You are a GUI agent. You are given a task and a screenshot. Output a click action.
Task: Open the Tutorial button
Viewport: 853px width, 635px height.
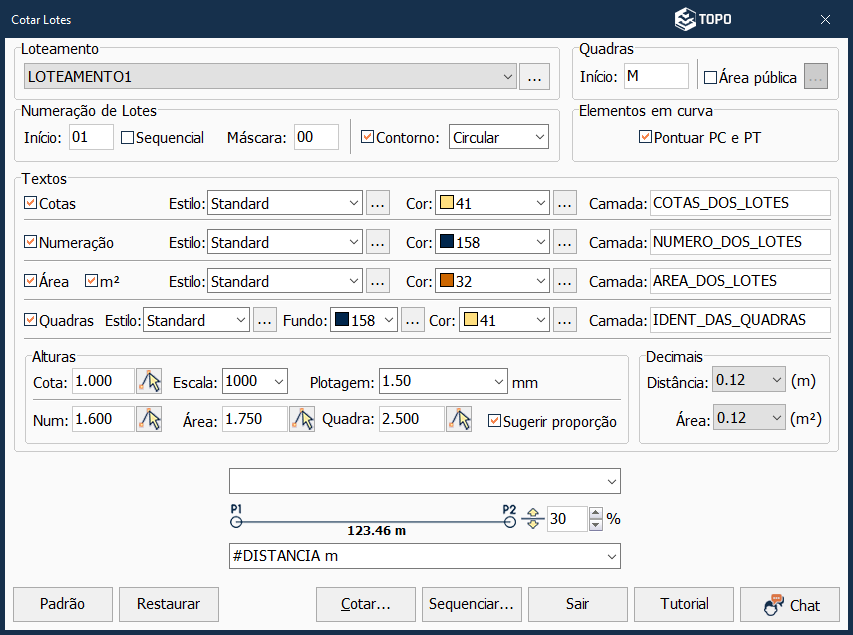[x=684, y=604]
